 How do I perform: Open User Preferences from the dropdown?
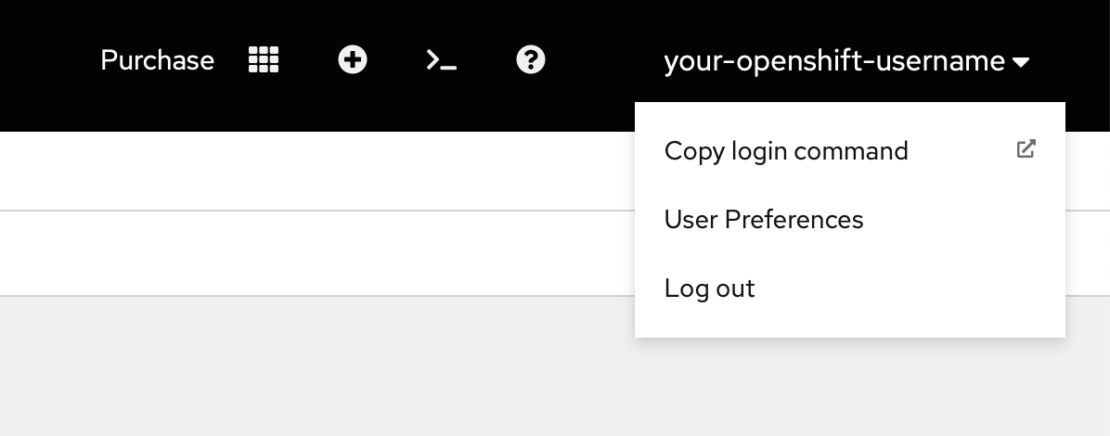pos(763,220)
